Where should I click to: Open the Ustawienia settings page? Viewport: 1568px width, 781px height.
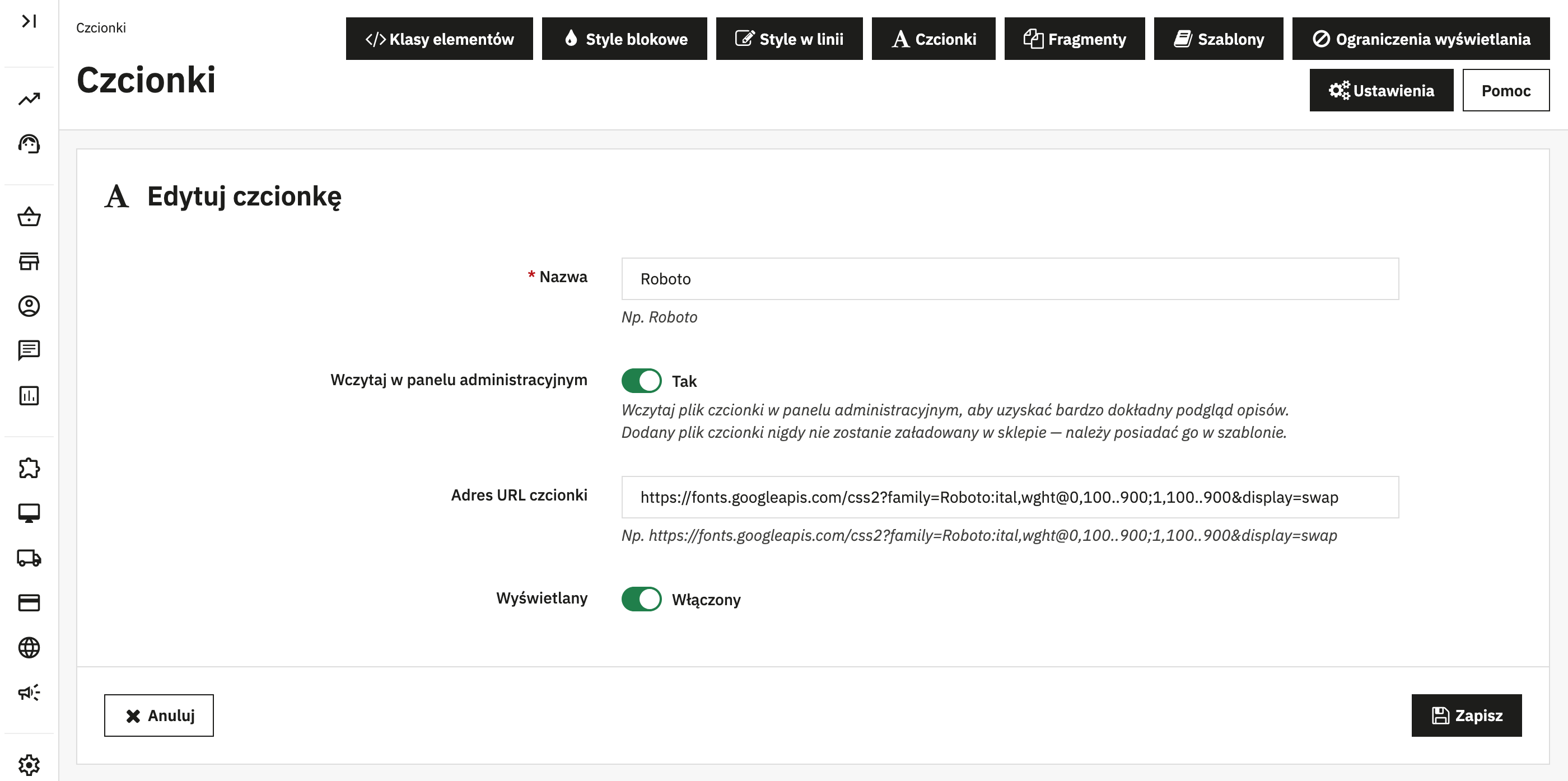click(x=1380, y=90)
